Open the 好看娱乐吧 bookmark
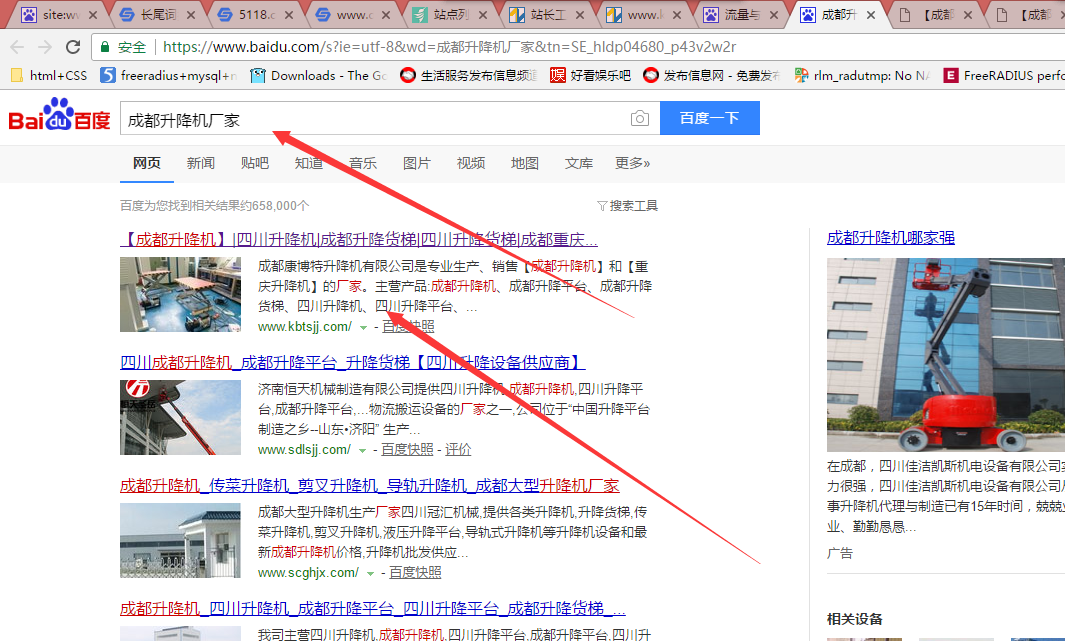Viewport: 1065px width, 641px height. 590,75
